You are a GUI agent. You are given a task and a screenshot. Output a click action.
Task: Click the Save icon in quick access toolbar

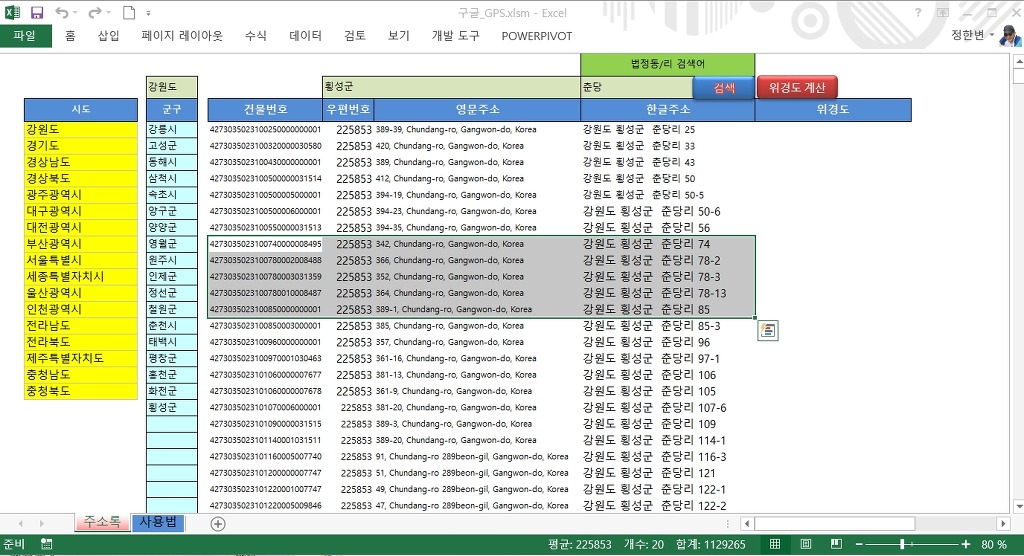point(37,13)
